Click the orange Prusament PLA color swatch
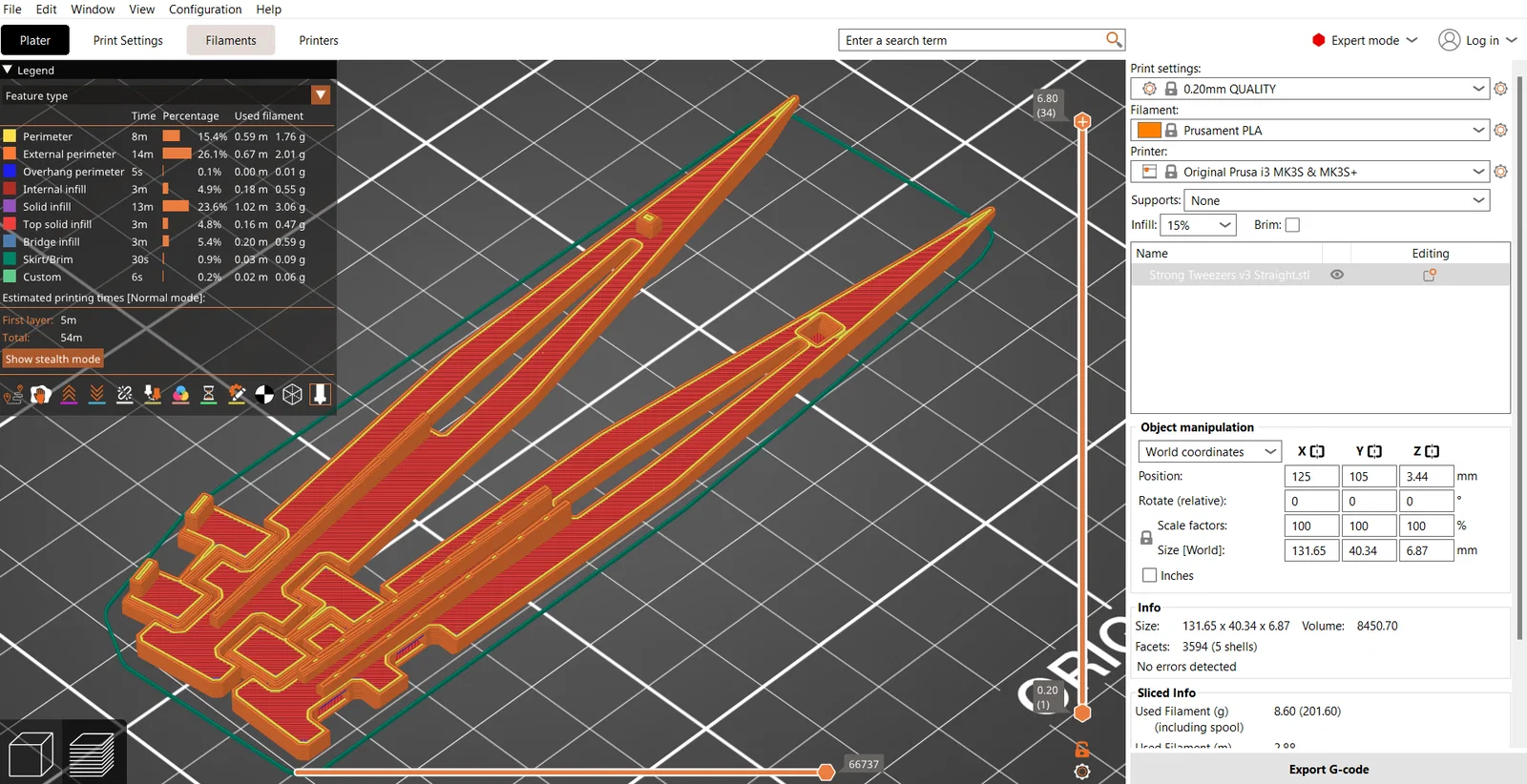The image size is (1527, 784). [x=1149, y=130]
